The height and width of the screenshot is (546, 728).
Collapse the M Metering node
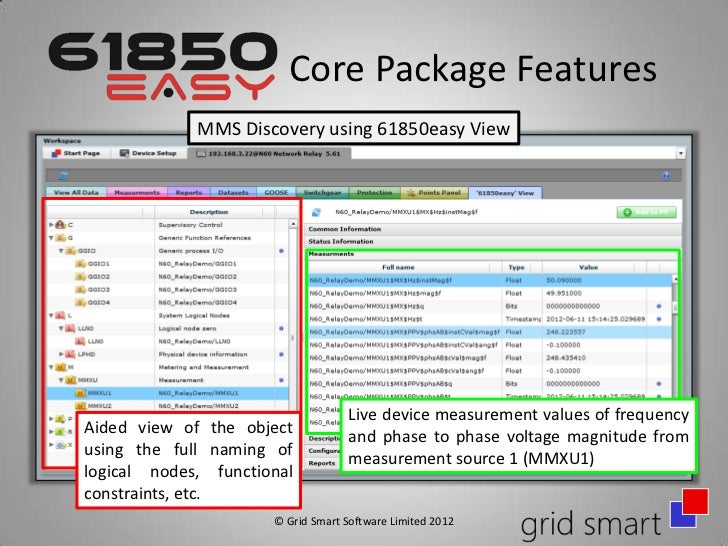point(51,367)
